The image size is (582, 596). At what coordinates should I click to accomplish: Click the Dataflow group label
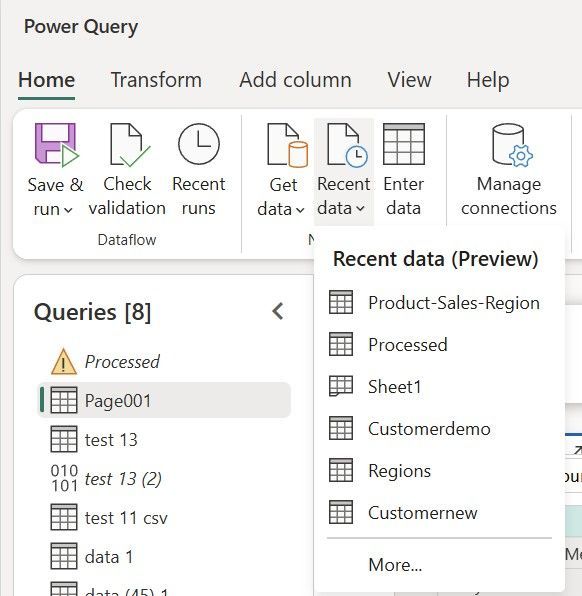(x=127, y=240)
